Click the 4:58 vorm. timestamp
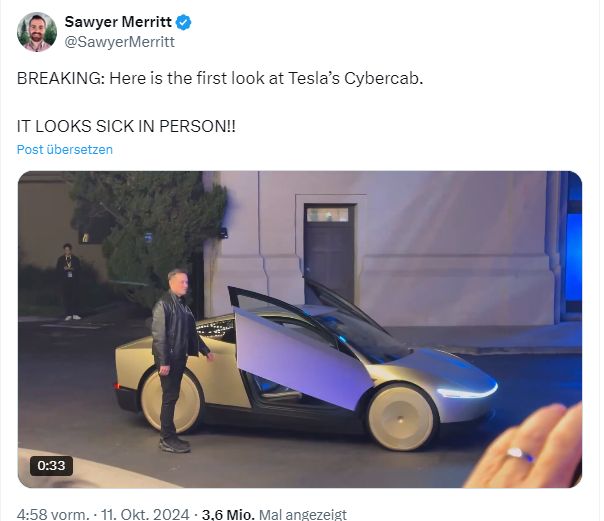604x521 pixels. click(x=53, y=514)
